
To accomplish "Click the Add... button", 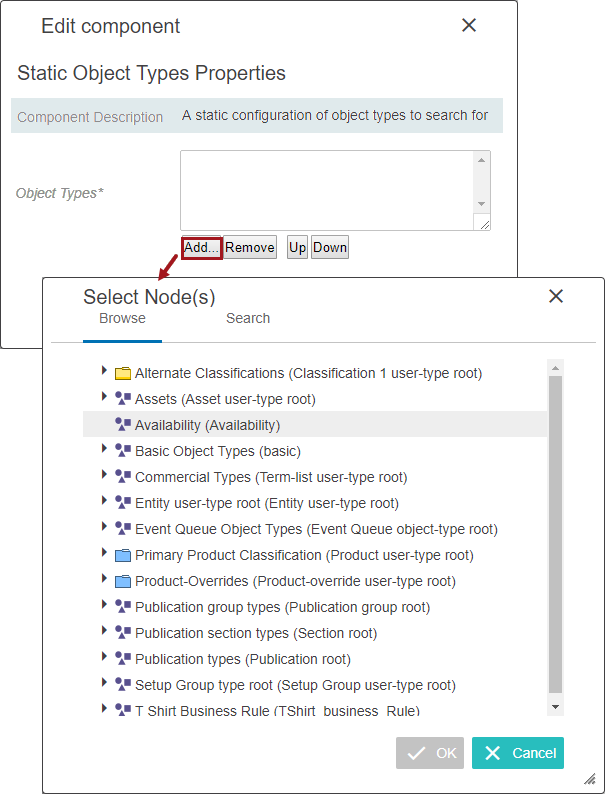I will [201, 248].
